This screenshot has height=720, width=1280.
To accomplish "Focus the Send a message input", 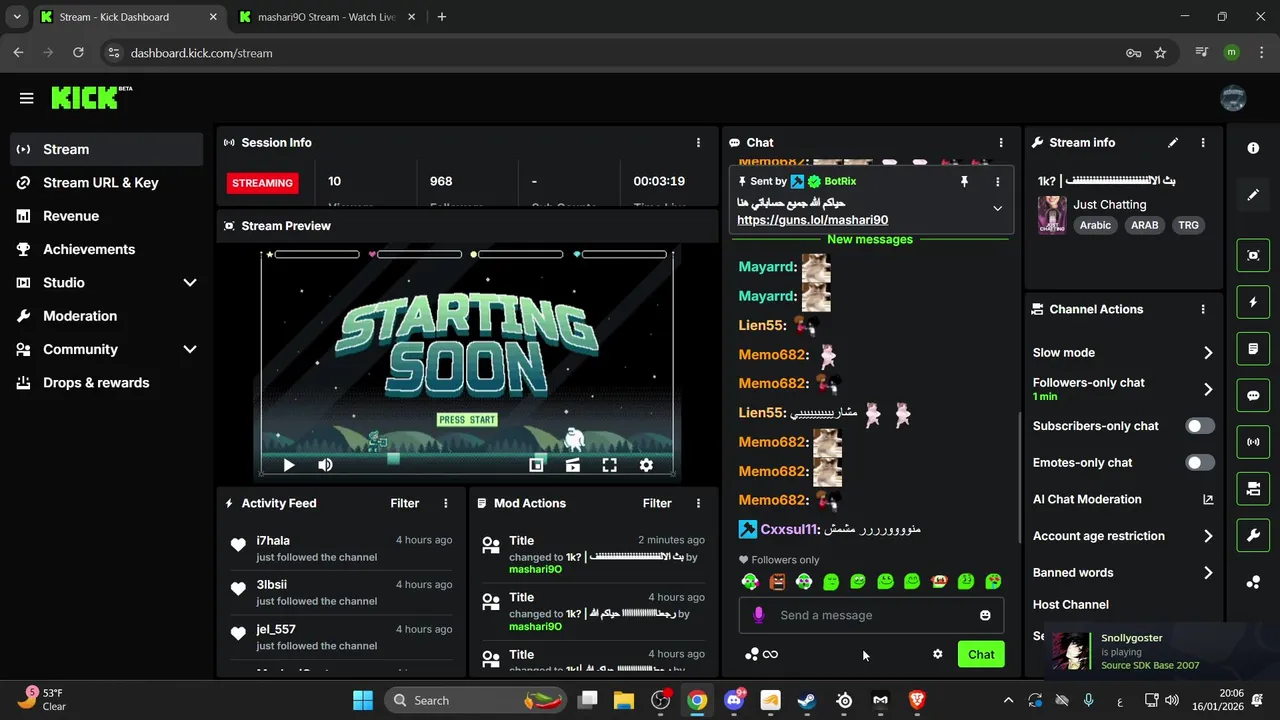I will click(x=872, y=615).
